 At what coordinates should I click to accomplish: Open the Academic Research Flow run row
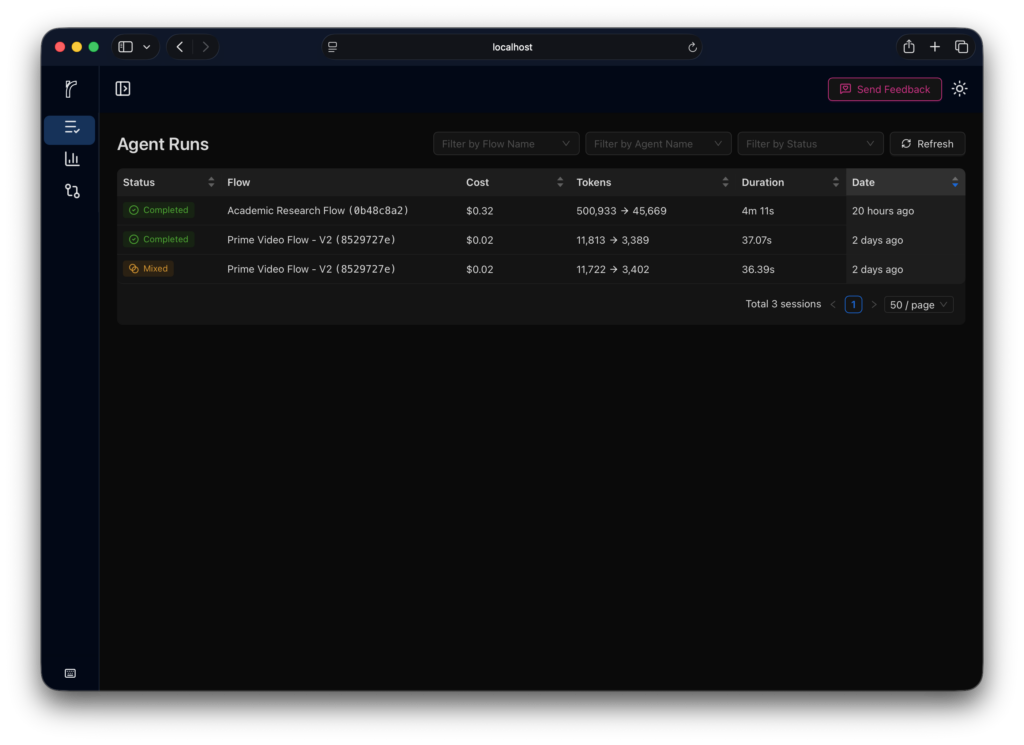(x=318, y=211)
